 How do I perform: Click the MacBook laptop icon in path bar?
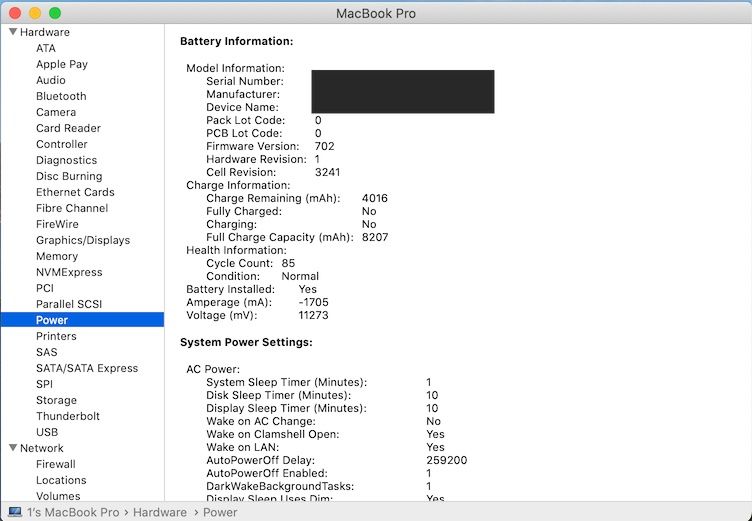pos(15,512)
